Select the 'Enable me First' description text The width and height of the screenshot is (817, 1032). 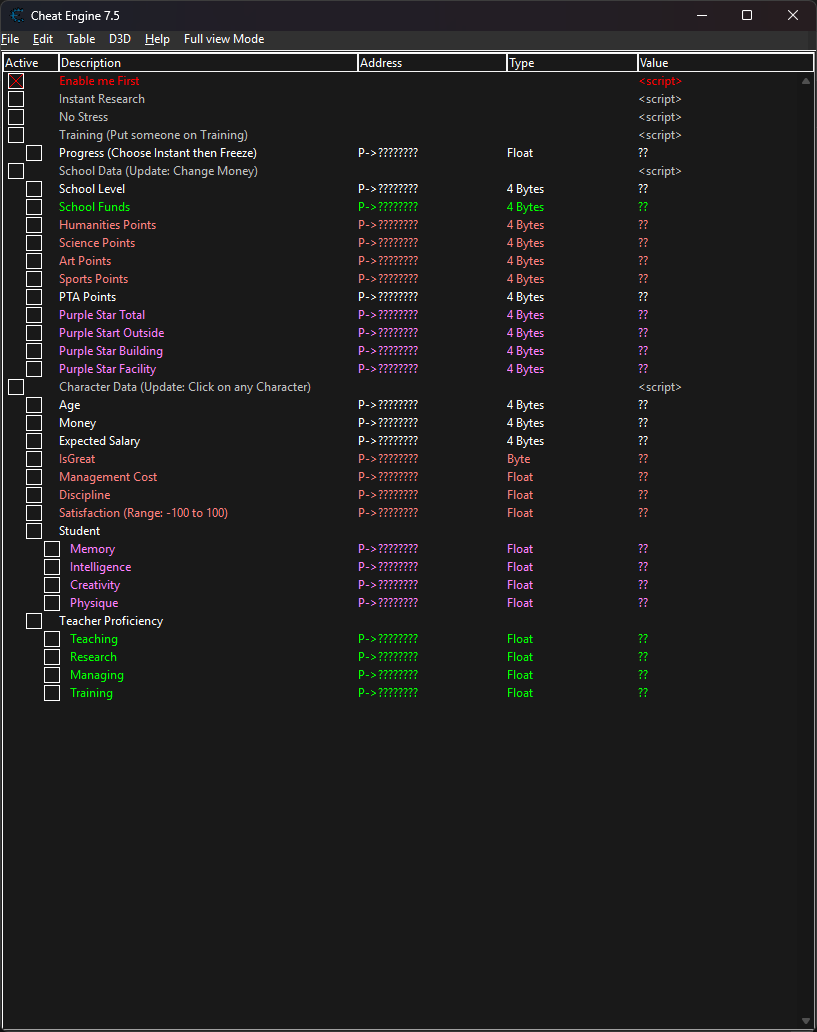tap(99, 81)
